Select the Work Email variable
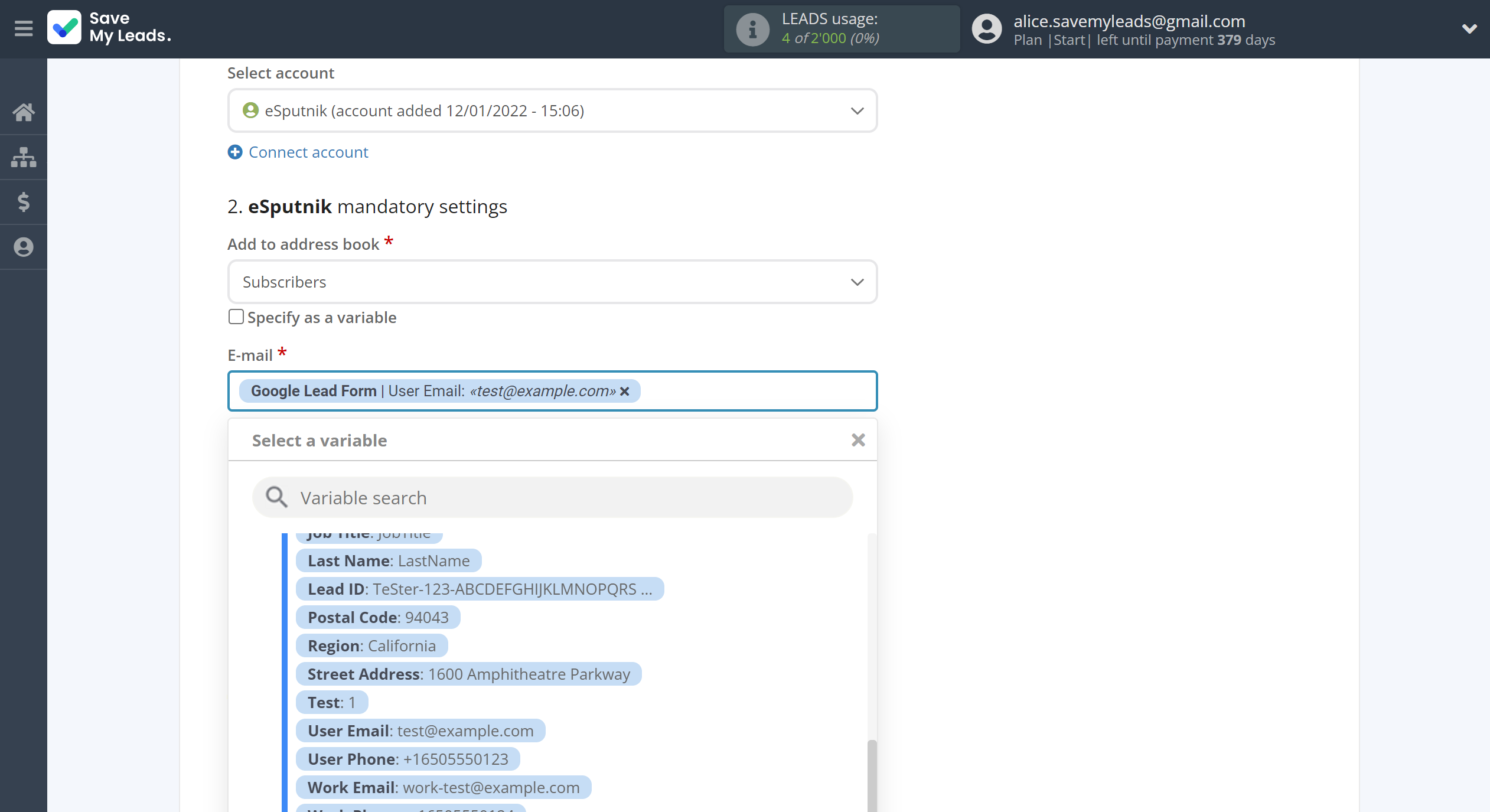1490x812 pixels. 444,787
